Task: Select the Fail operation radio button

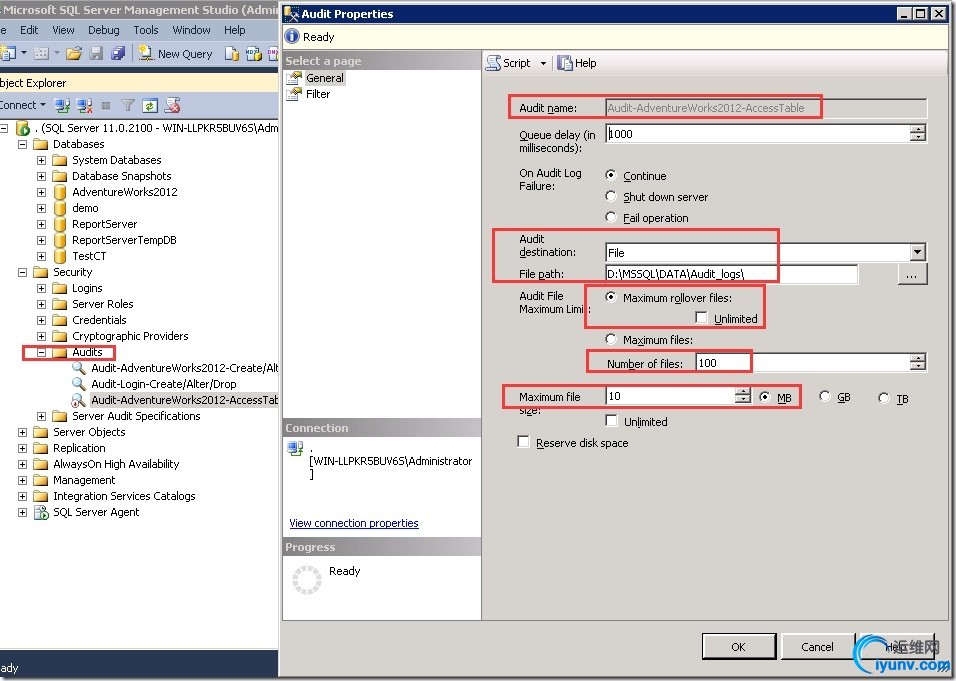Action: tap(611, 217)
